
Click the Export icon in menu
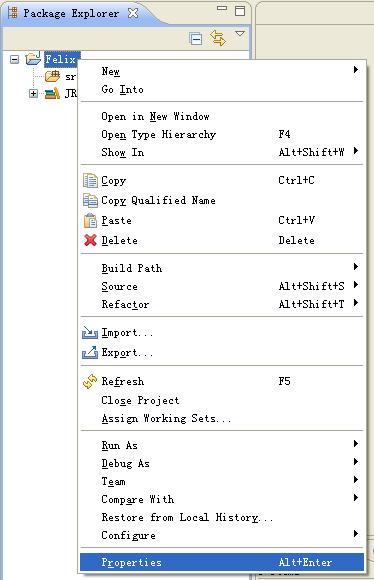pyautogui.click(x=90, y=352)
